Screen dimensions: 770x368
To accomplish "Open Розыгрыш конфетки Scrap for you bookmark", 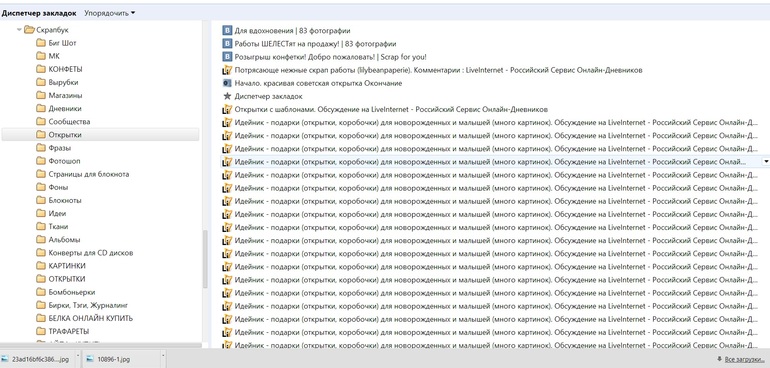I will 330,57.
